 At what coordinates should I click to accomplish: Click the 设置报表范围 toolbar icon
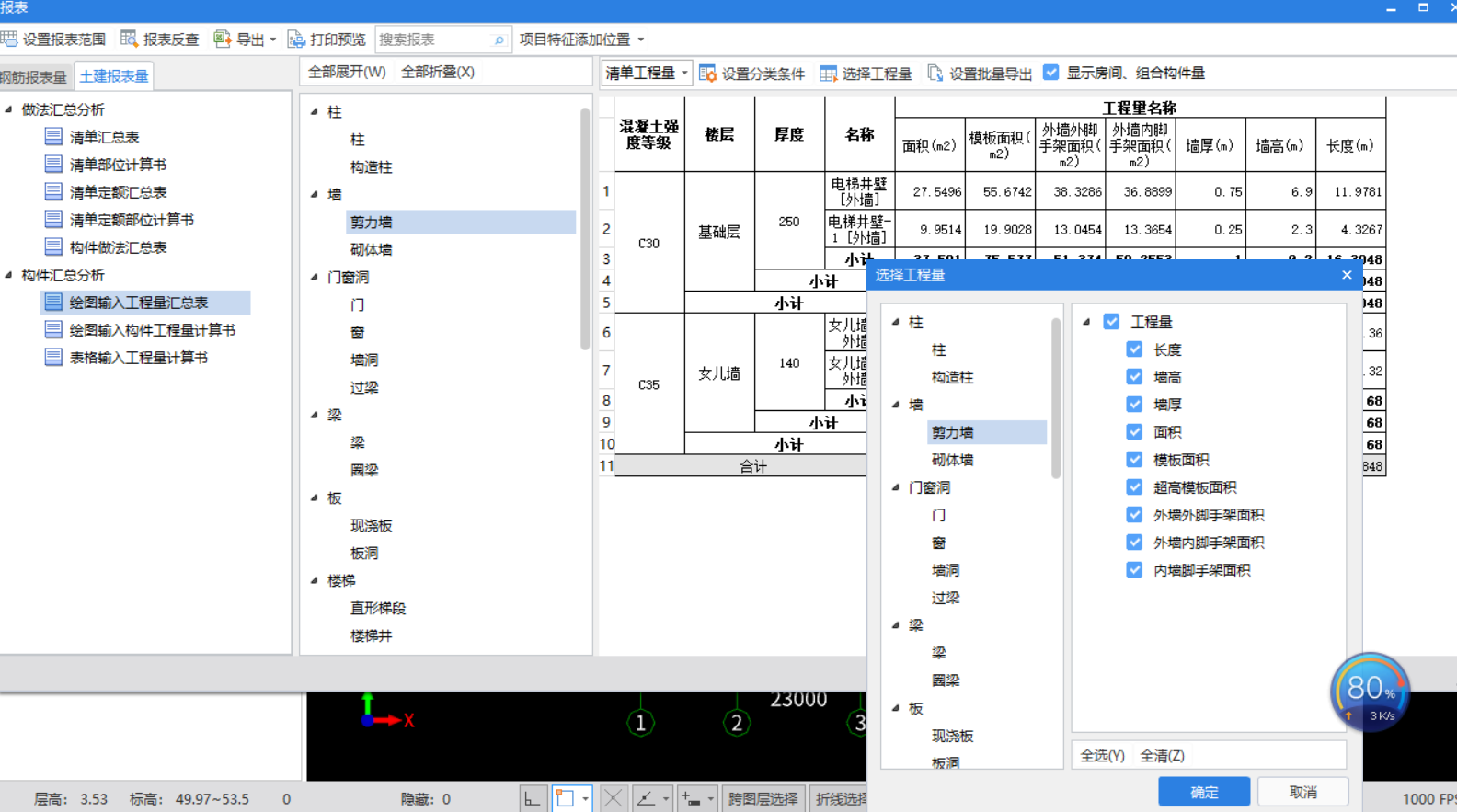(9, 40)
